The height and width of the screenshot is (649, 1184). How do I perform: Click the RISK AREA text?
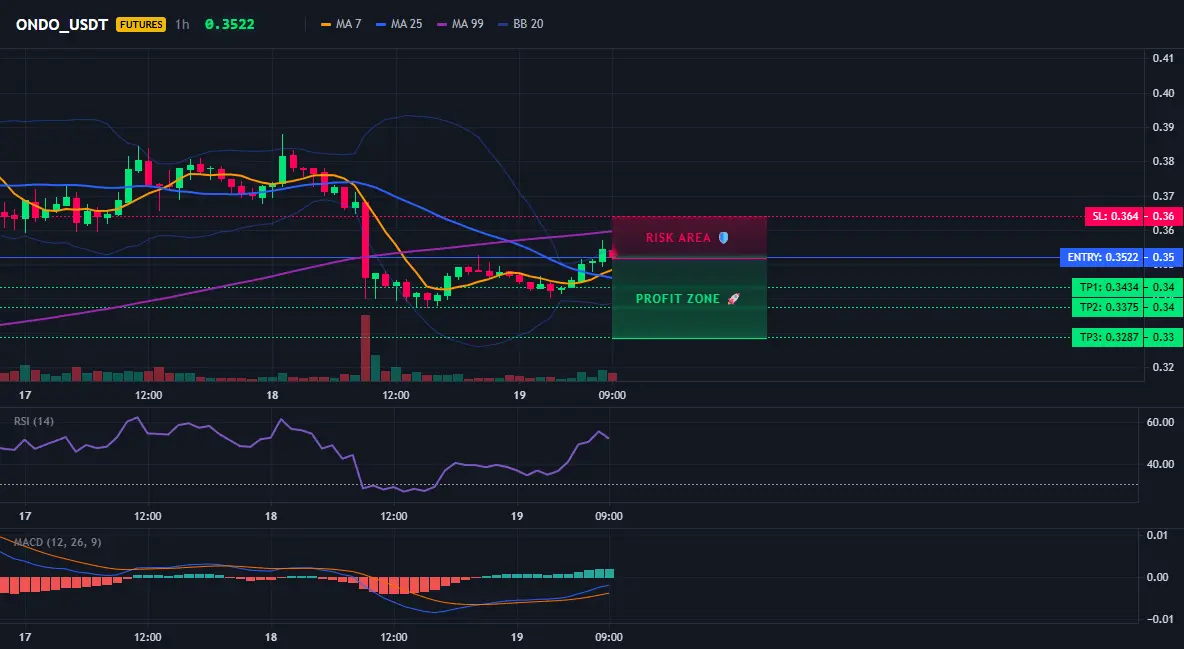point(678,237)
